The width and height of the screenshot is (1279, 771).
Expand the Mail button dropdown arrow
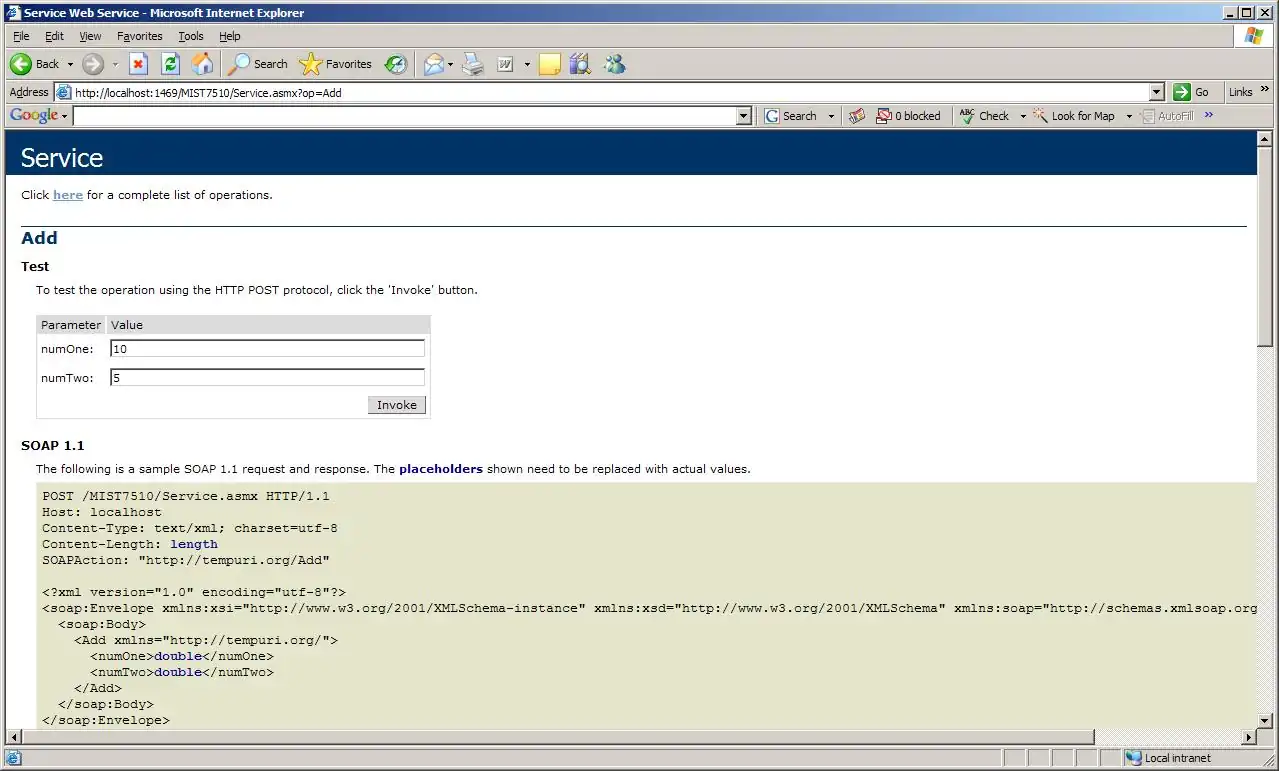[451, 64]
